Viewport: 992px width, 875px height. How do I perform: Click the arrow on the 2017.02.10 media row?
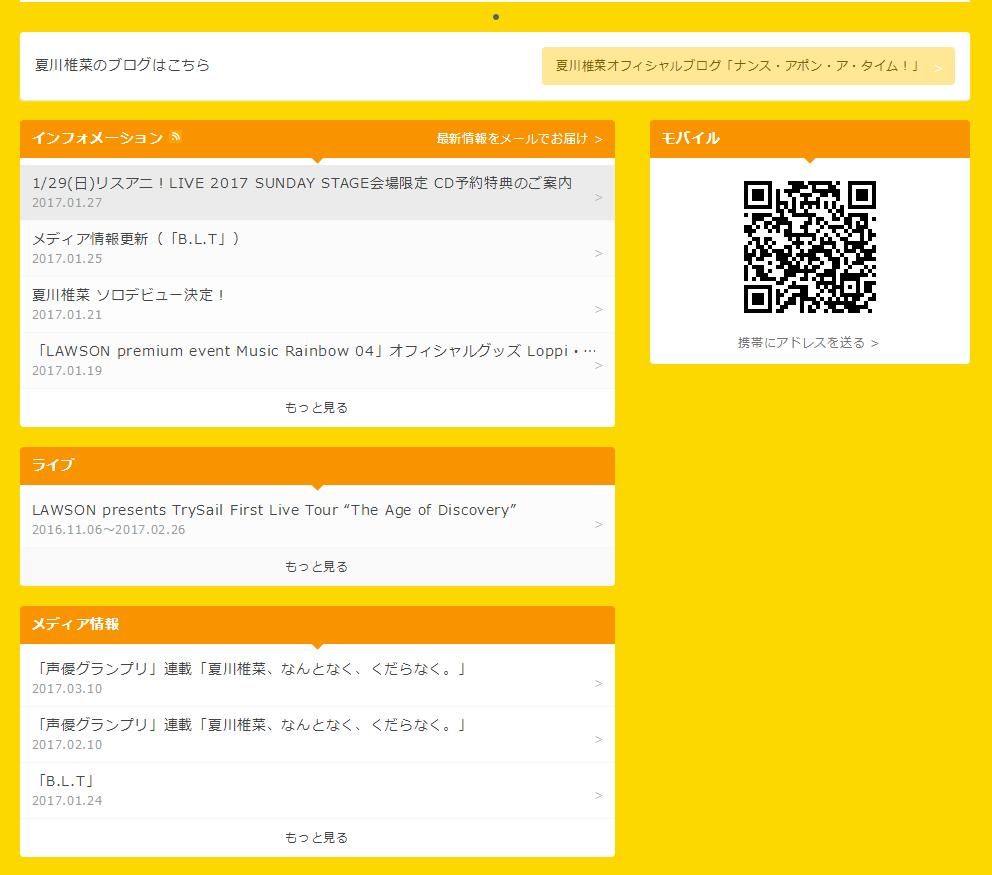point(598,739)
